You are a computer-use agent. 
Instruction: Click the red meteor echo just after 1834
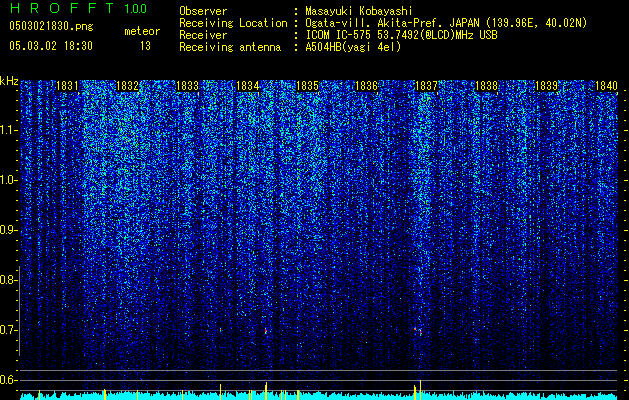pyautogui.click(x=266, y=331)
